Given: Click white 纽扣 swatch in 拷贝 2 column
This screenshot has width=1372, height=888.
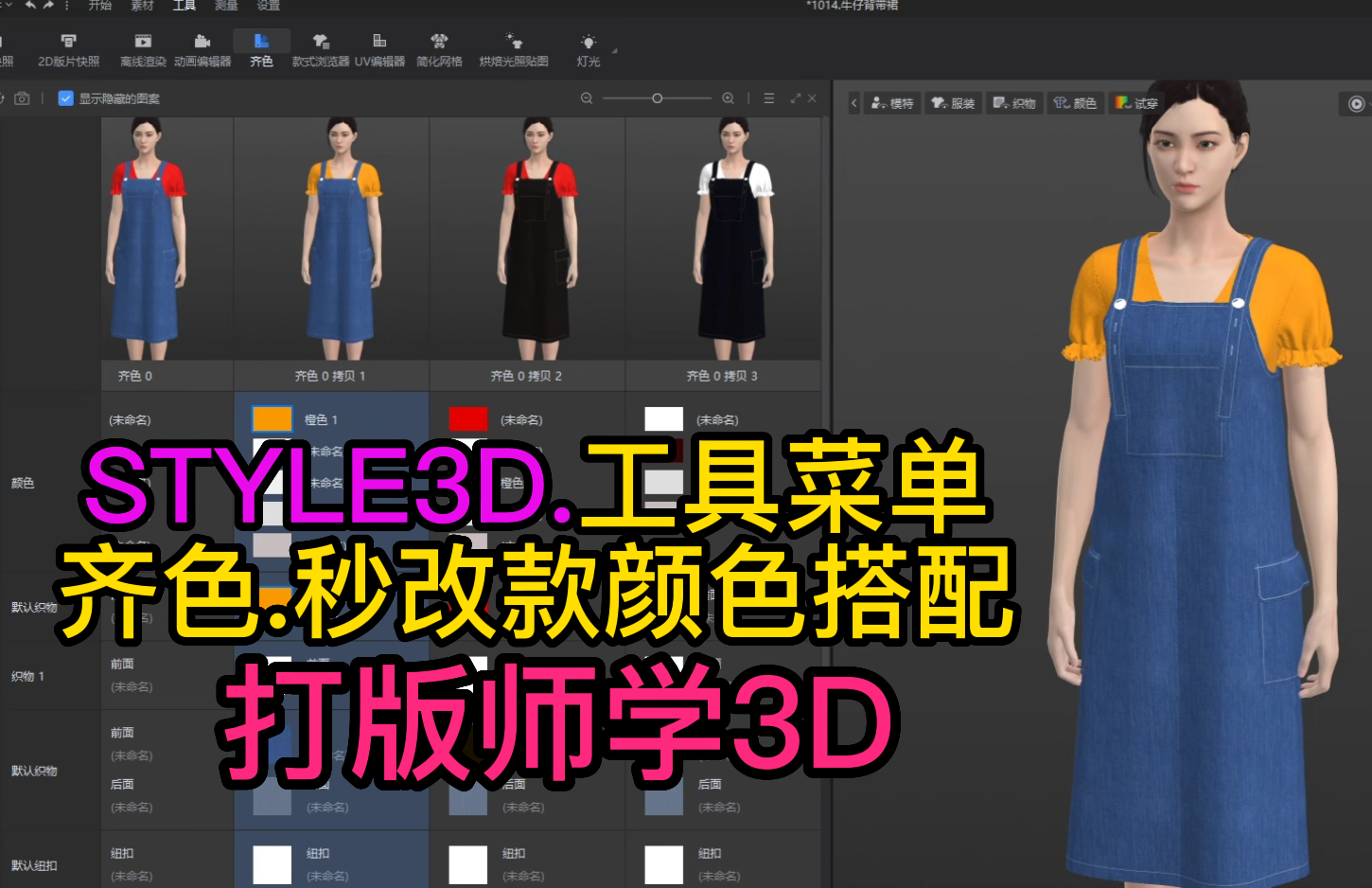Looking at the screenshot, I should [x=468, y=865].
